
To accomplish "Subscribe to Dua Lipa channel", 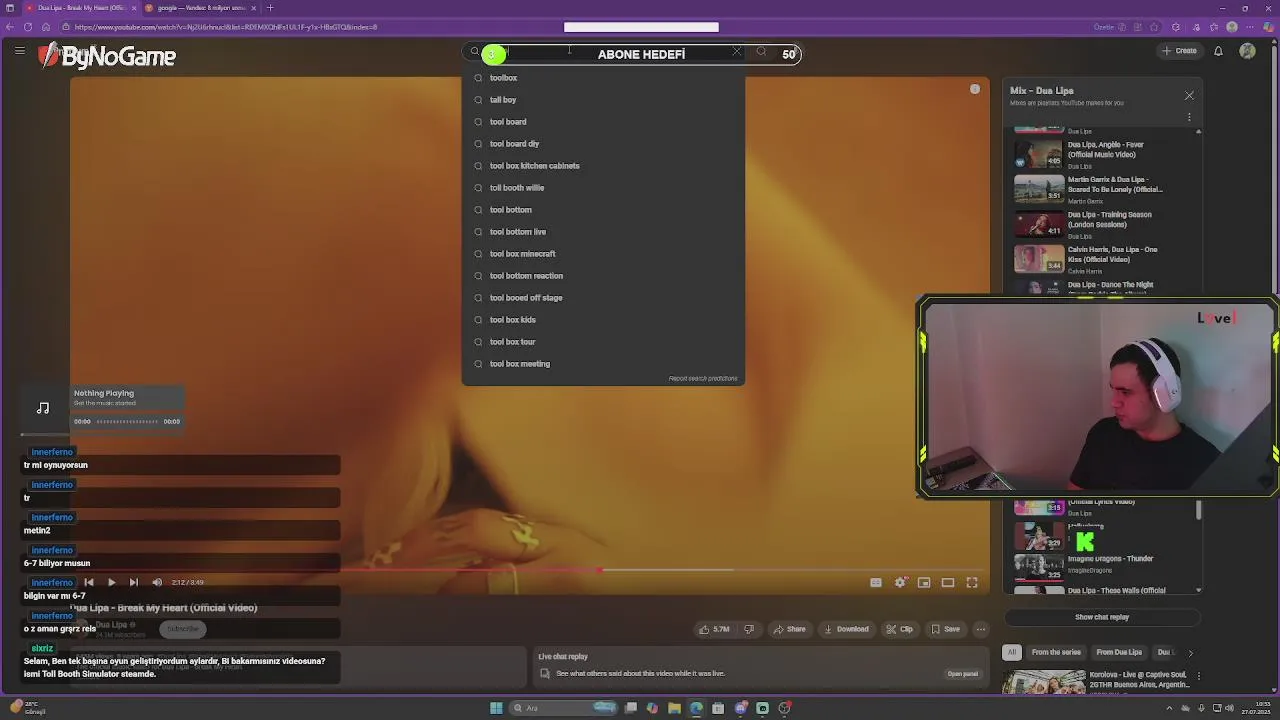I will coord(183,629).
